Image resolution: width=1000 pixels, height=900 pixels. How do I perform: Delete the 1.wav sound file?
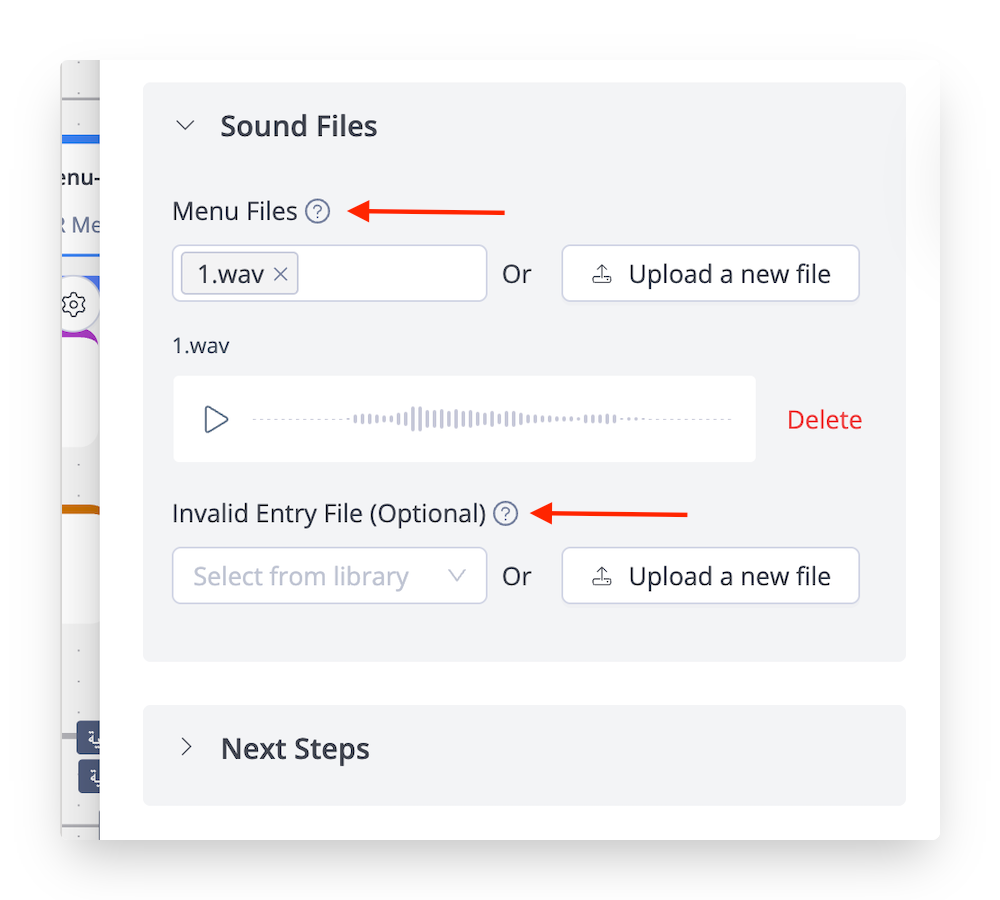click(824, 420)
